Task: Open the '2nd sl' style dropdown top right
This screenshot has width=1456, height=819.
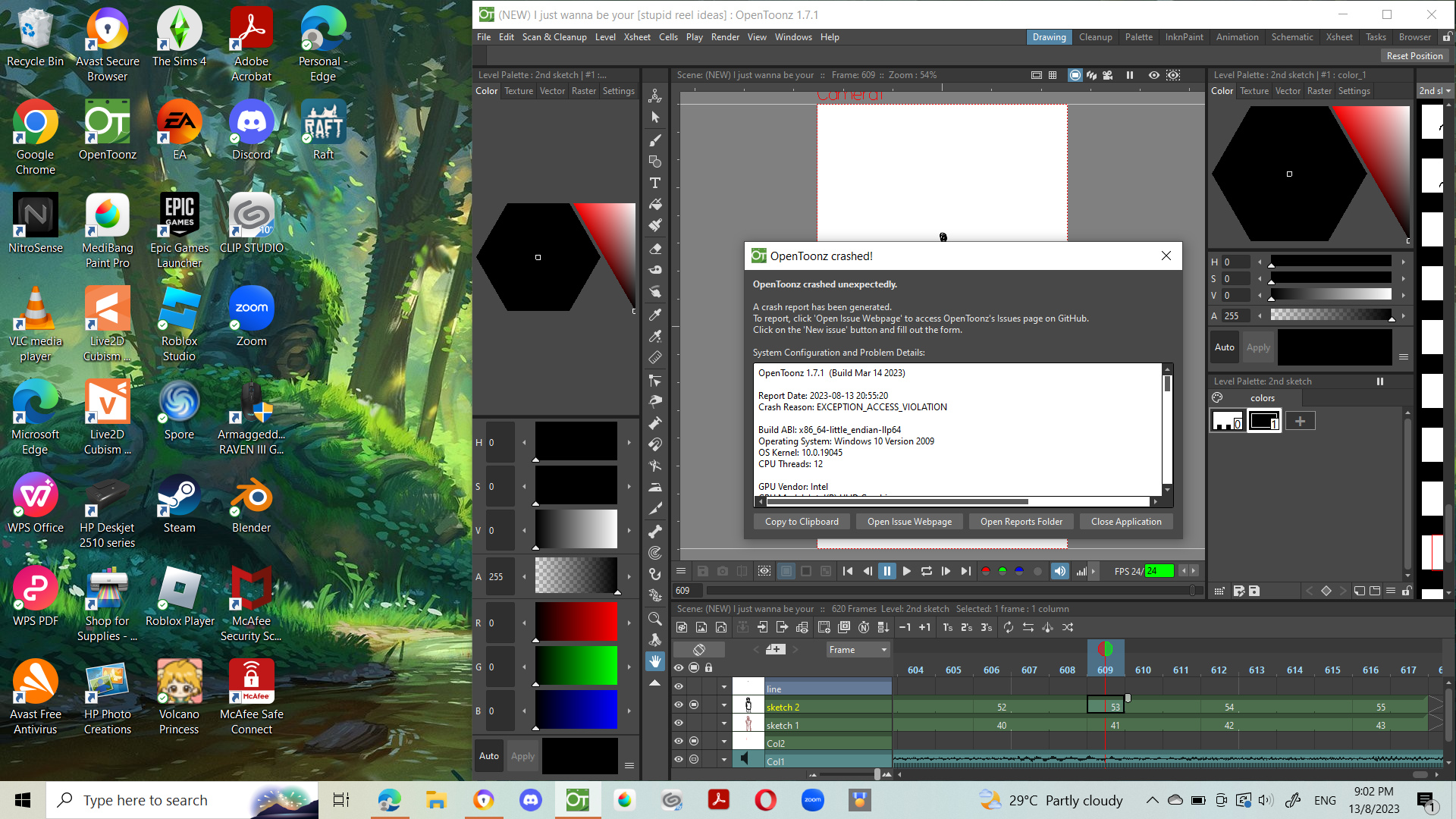Action: point(1436,90)
